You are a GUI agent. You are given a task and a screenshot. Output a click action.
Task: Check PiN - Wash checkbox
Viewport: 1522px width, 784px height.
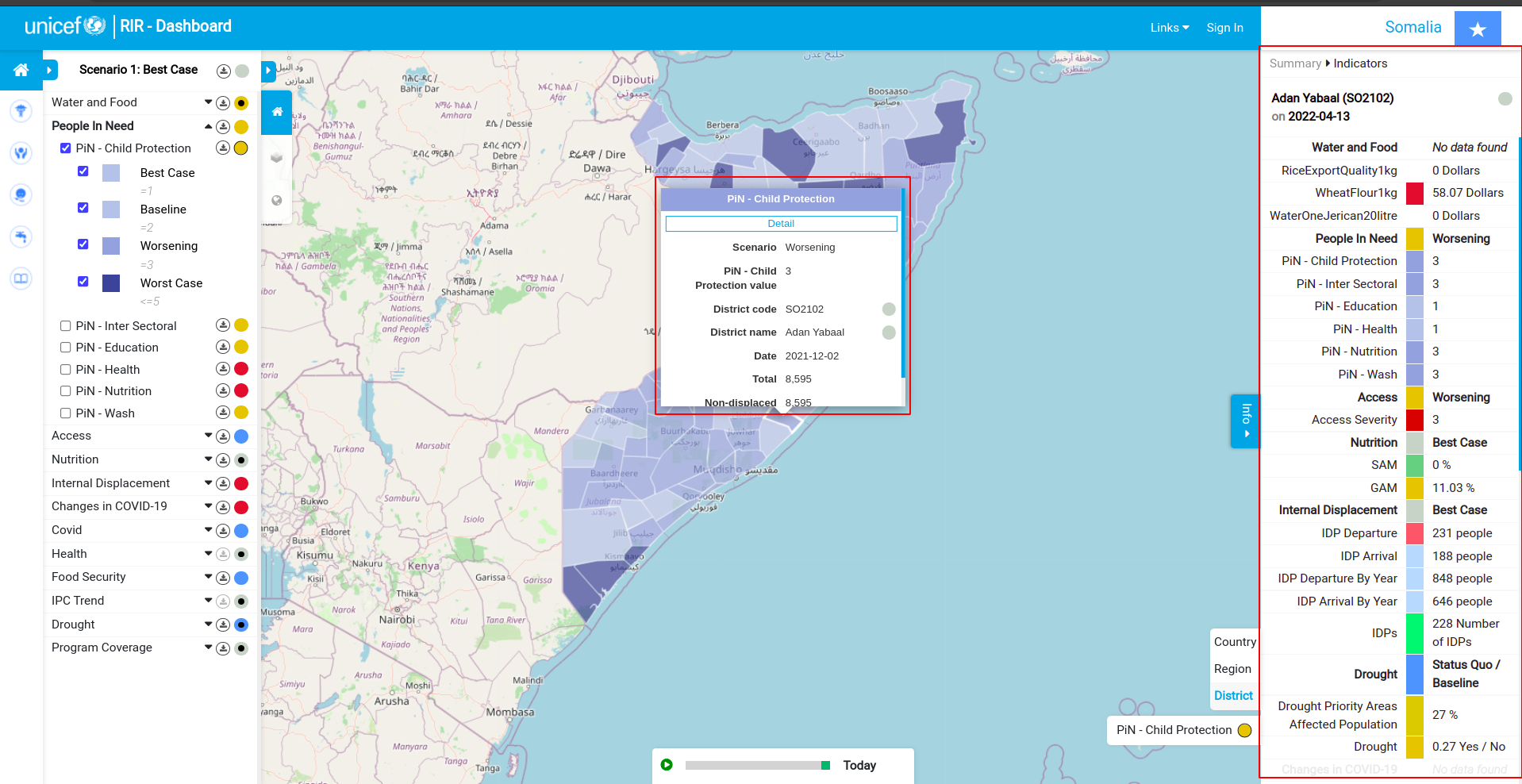pyautogui.click(x=66, y=413)
